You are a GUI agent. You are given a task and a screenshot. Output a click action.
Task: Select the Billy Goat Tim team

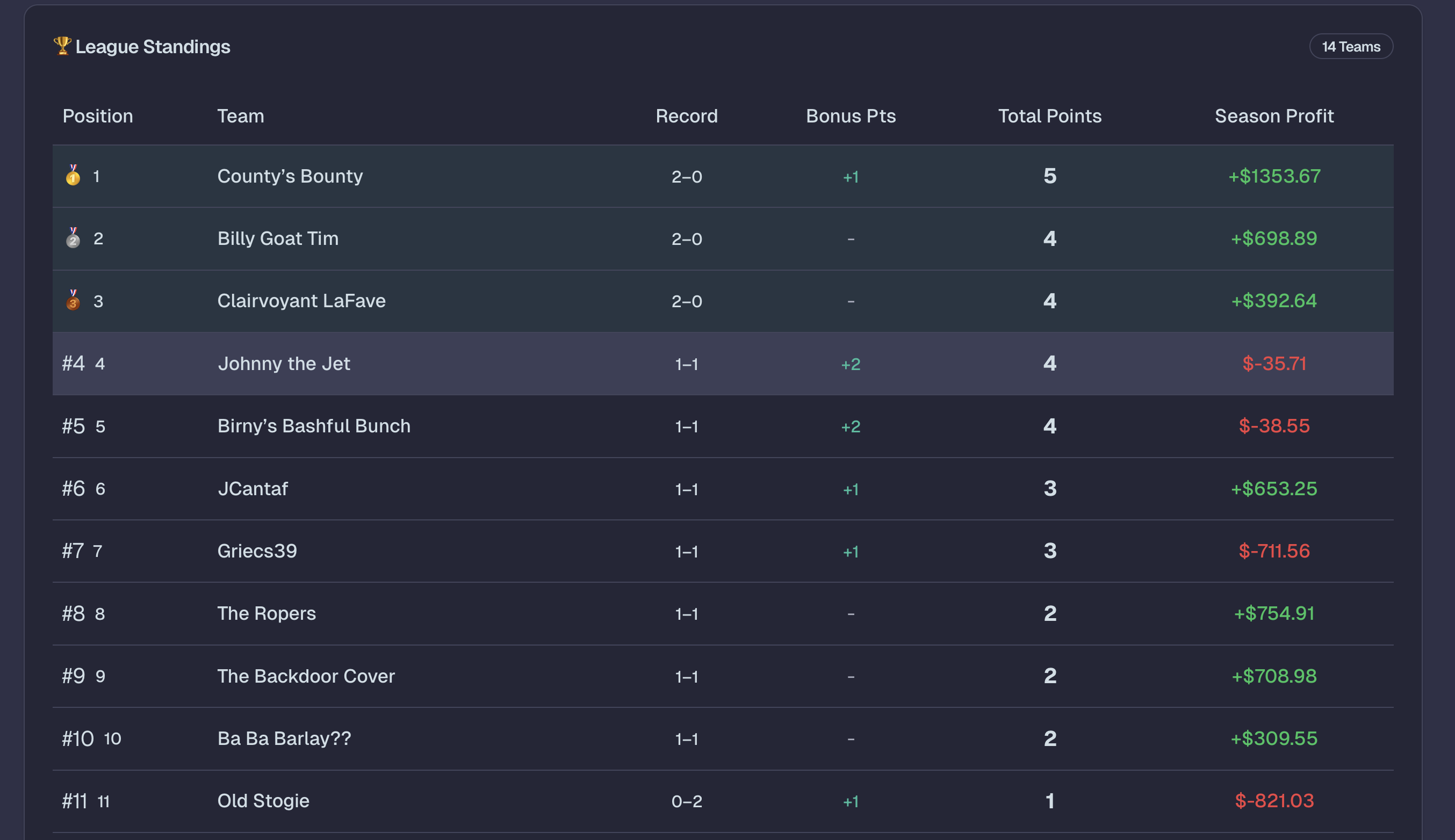point(278,238)
